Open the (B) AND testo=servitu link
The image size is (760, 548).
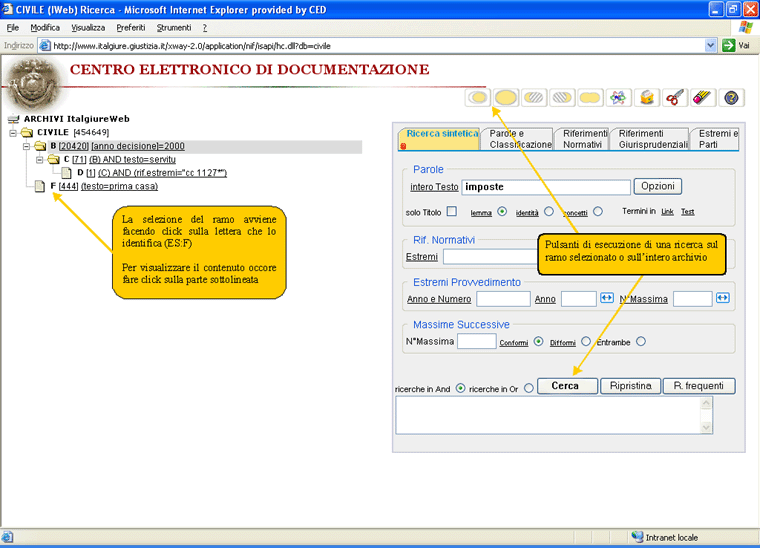[132, 159]
